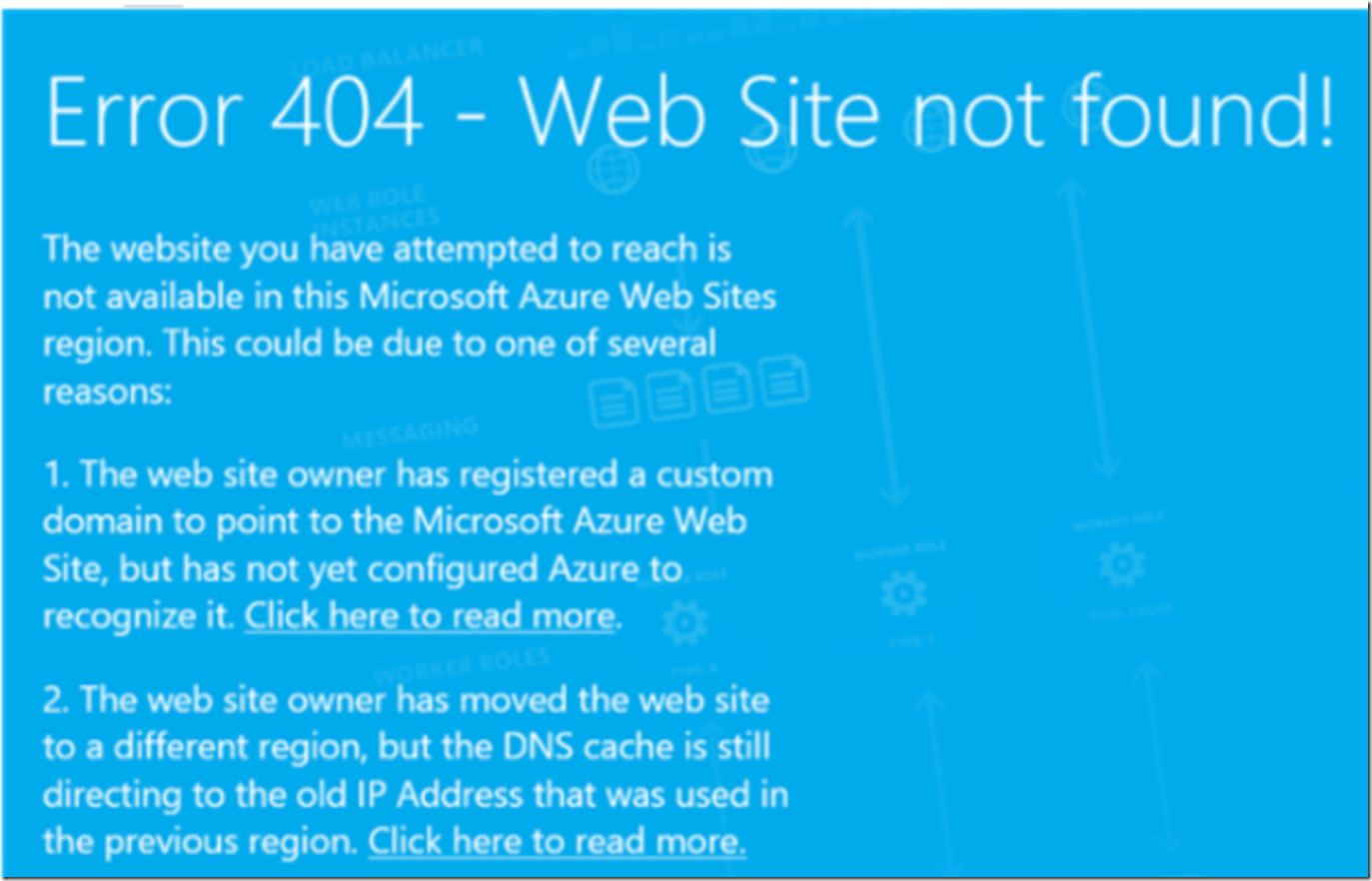The image size is (1372, 881).
Task: Click the faint 'LOAD BALANCER' background label
Action: [388, 56]
